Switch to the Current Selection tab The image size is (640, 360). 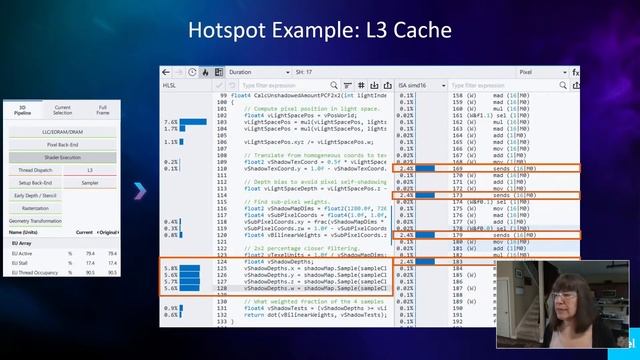(62, 110)
